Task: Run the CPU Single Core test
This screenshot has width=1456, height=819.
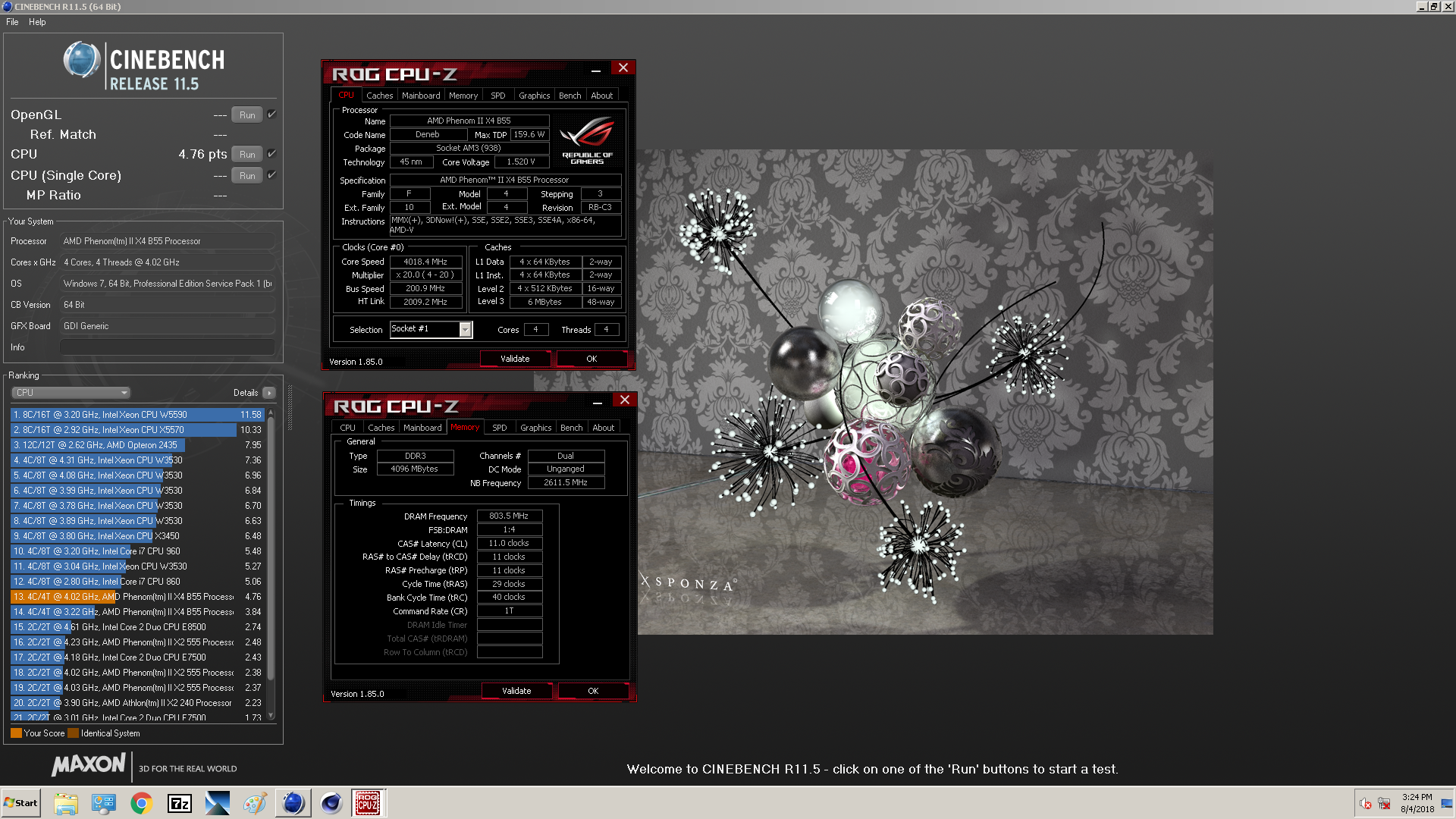Action: click(247, 176)
